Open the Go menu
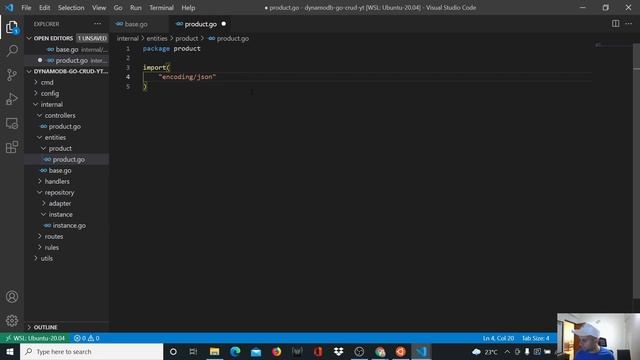Image resolution: width=640 pixels, height=360 pixels. (x=118, y=8)
